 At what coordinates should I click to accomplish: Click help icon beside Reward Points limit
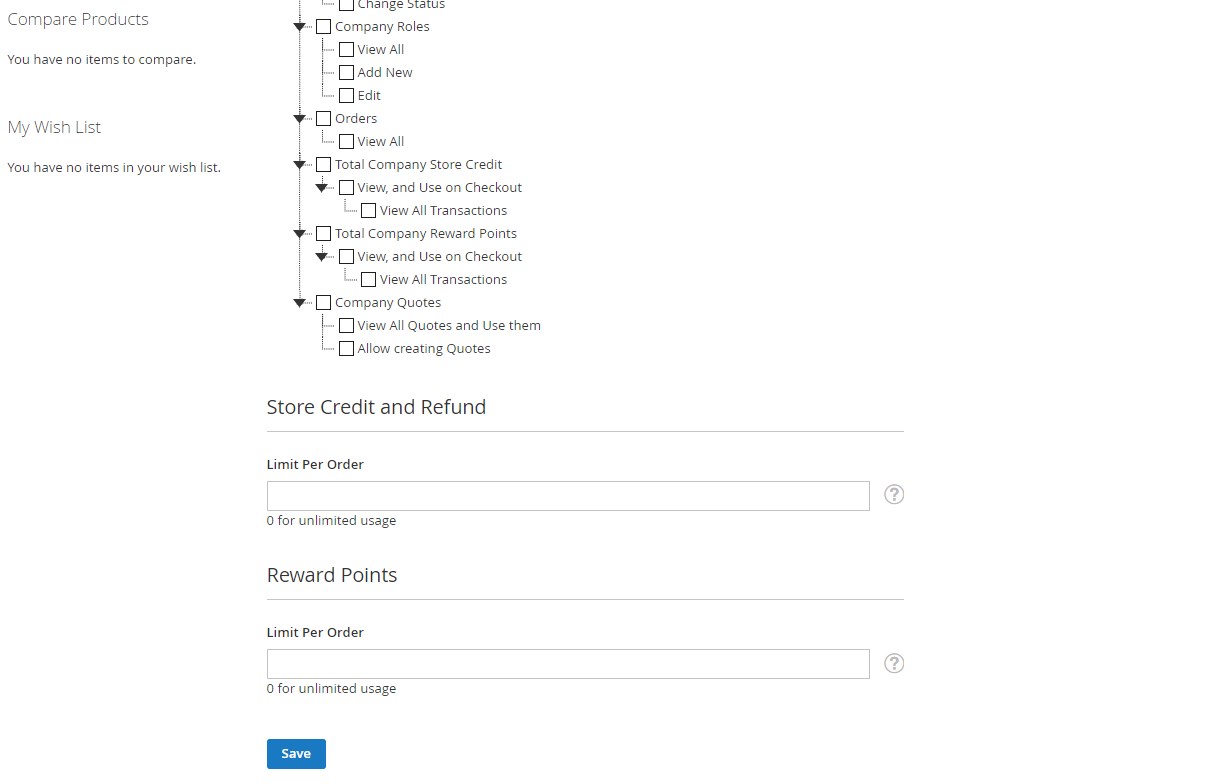(x=894, y=663)
